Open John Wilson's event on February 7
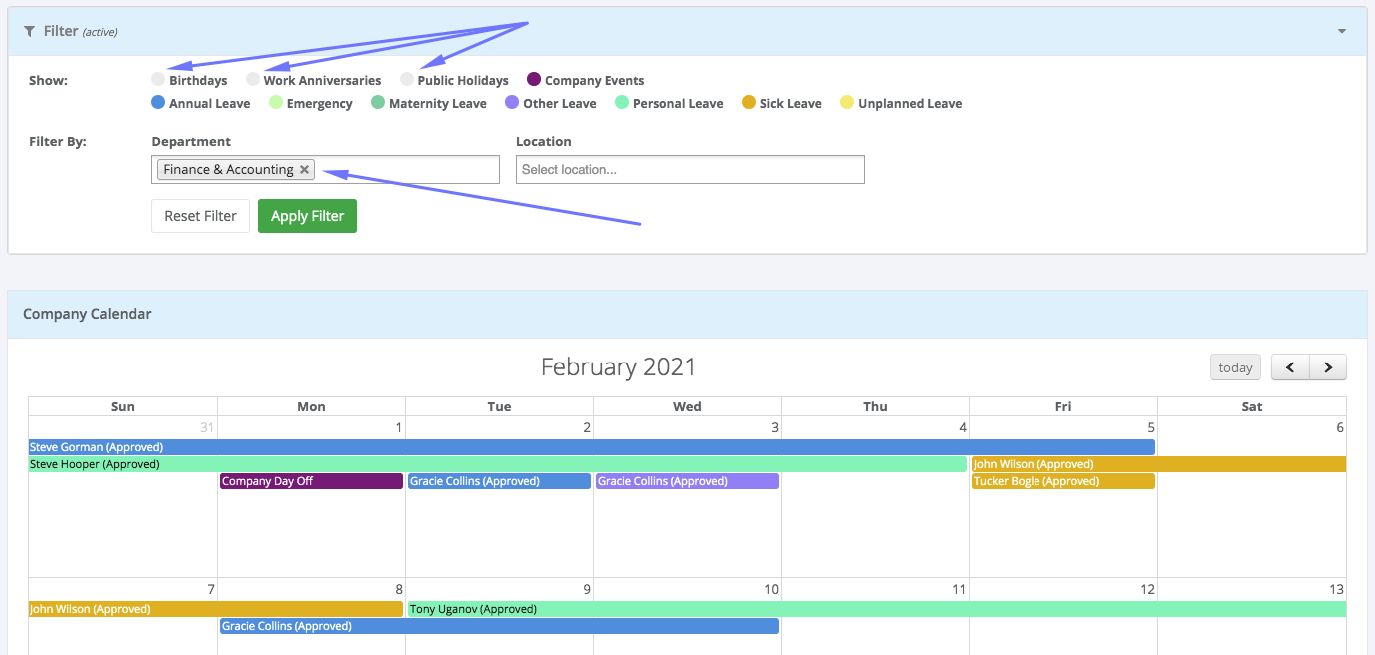This screenshot has width=1375, height=655. (x=216, y=609)
